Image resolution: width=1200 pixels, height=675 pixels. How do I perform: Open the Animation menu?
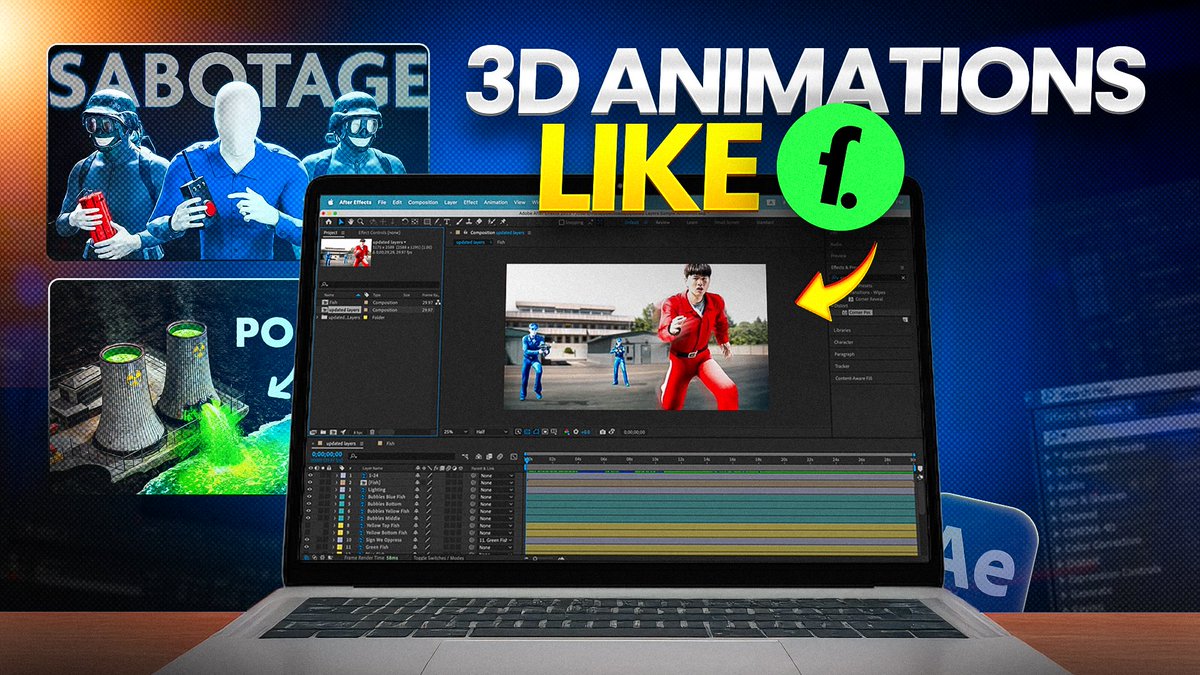[496, 202]
